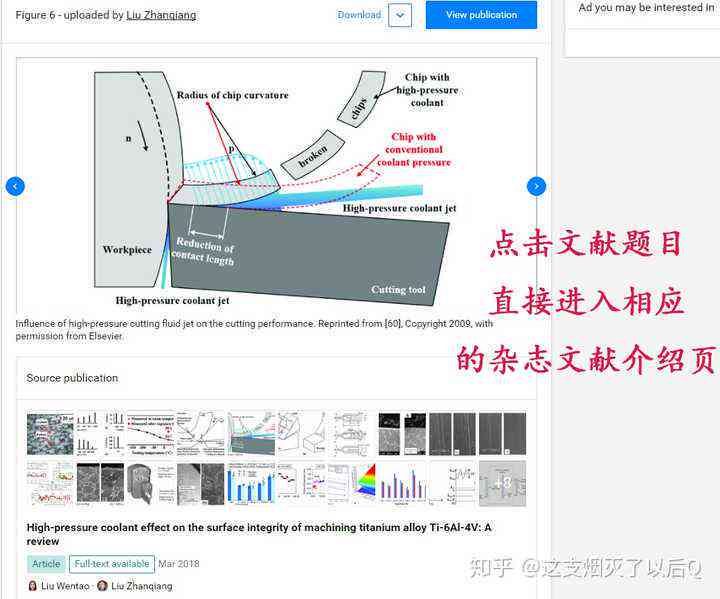Click the Download link
720x599 pixels.
(359, 15)
